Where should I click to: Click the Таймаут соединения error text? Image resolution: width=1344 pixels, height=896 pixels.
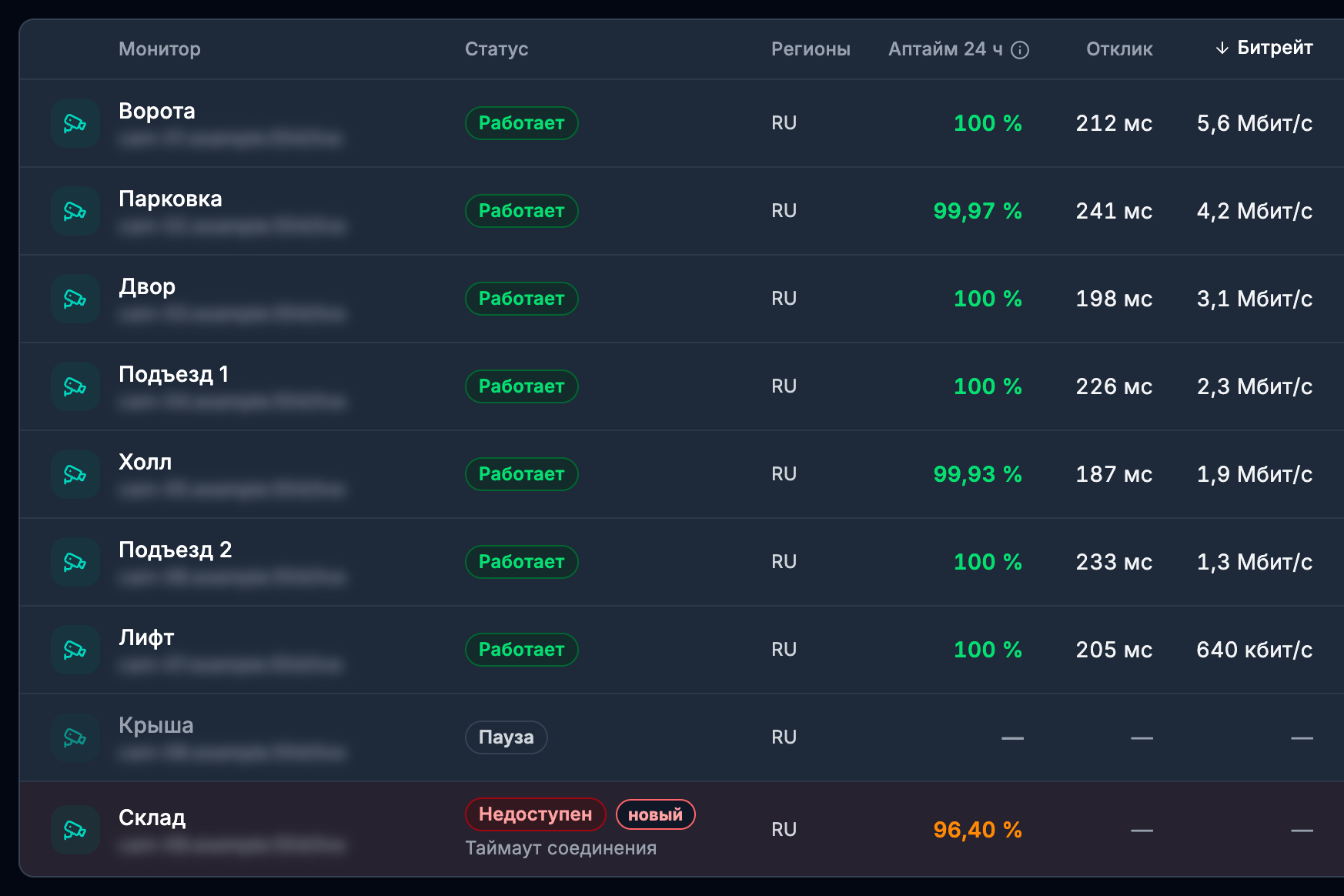pyautogui.click(x=561, y=848)
